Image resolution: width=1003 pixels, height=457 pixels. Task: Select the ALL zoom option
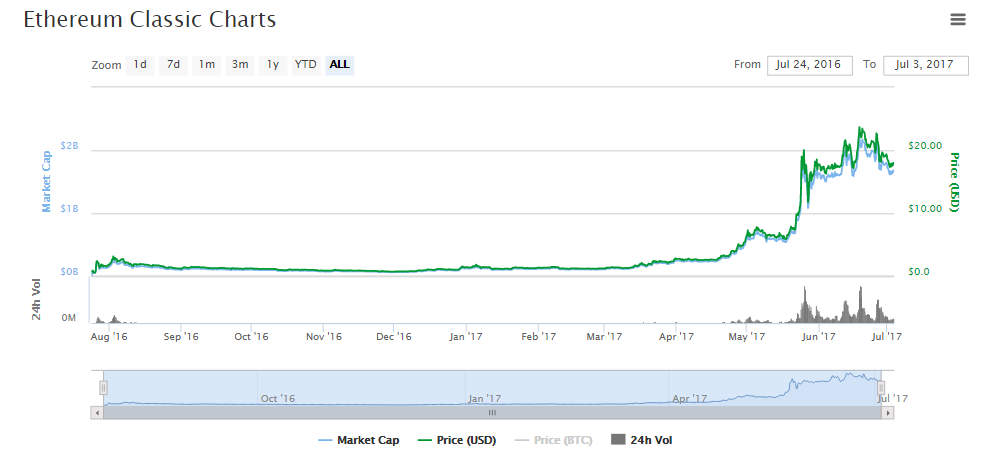point(340,65)
